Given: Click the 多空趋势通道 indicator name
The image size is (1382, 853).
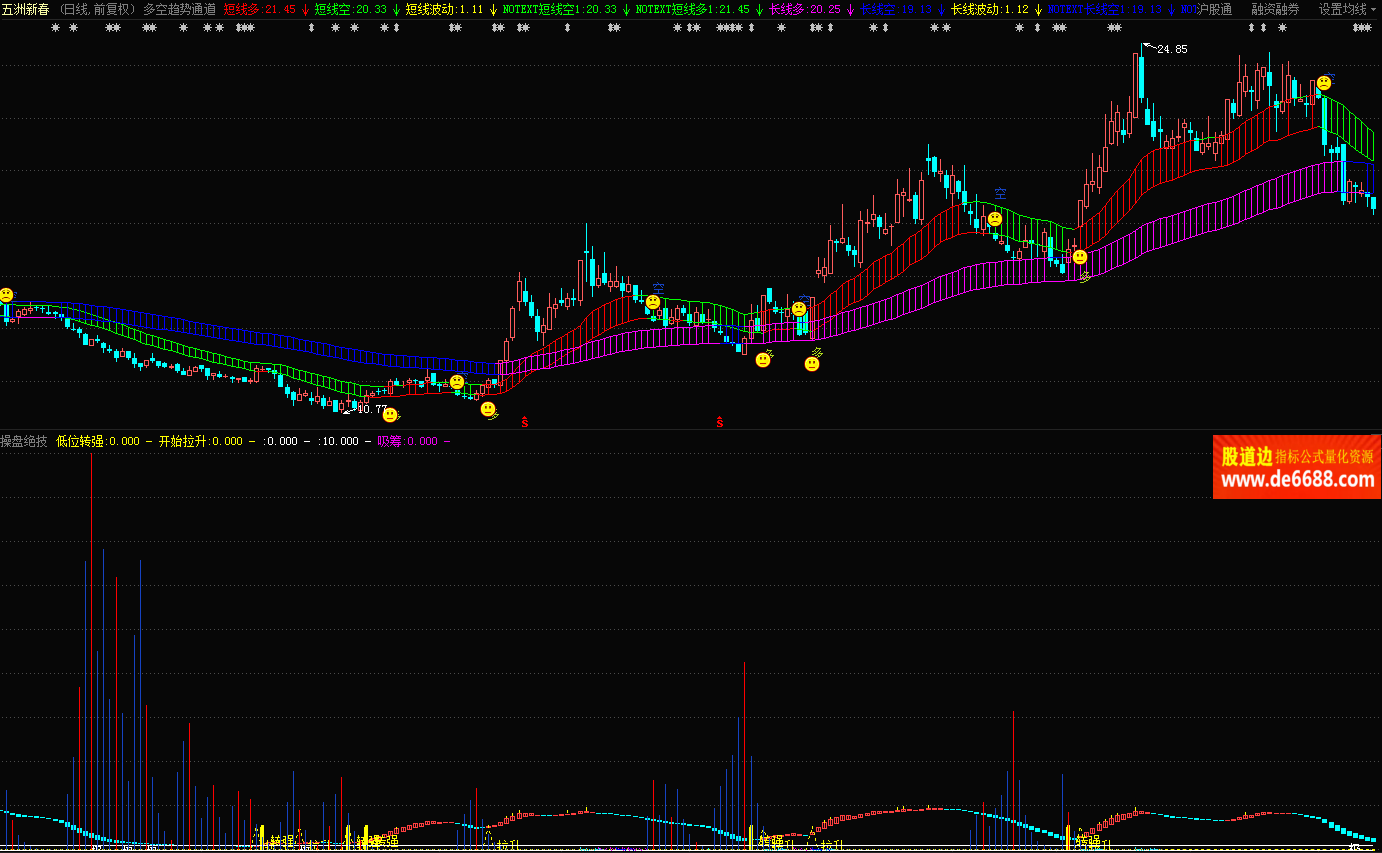Looking at the screenshot, I should pos(179,9).
